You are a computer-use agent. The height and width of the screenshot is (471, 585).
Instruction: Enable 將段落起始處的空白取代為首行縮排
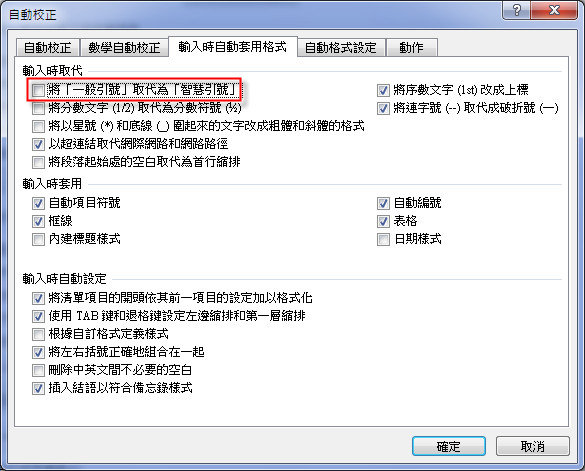coord(38,162)
